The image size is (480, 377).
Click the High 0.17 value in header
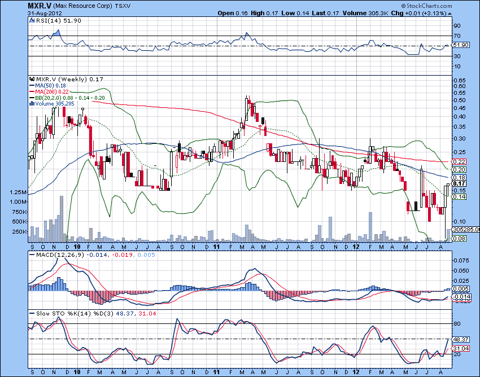pos(264,13)
